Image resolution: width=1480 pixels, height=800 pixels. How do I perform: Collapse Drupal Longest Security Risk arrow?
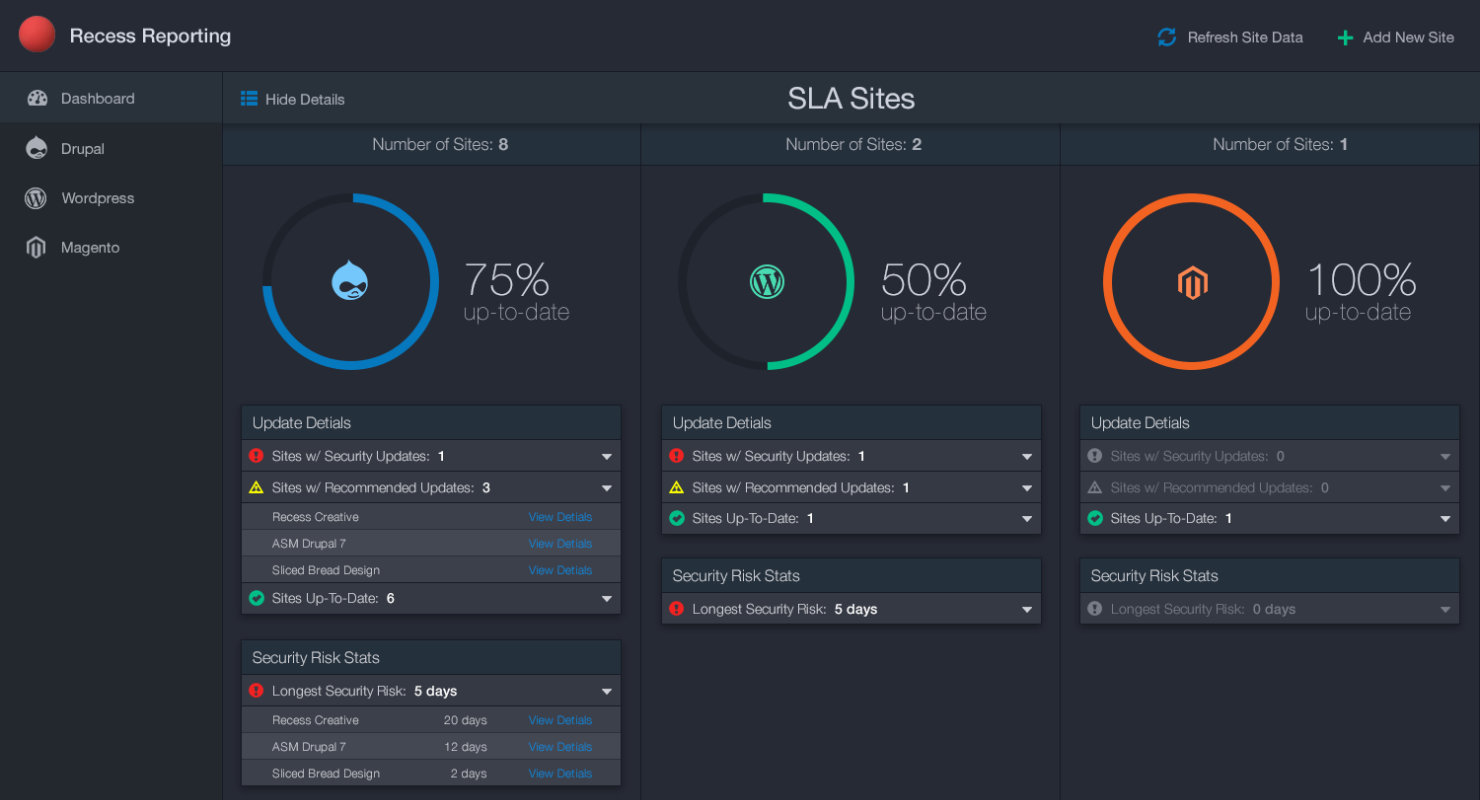click(x=606, y=692)
